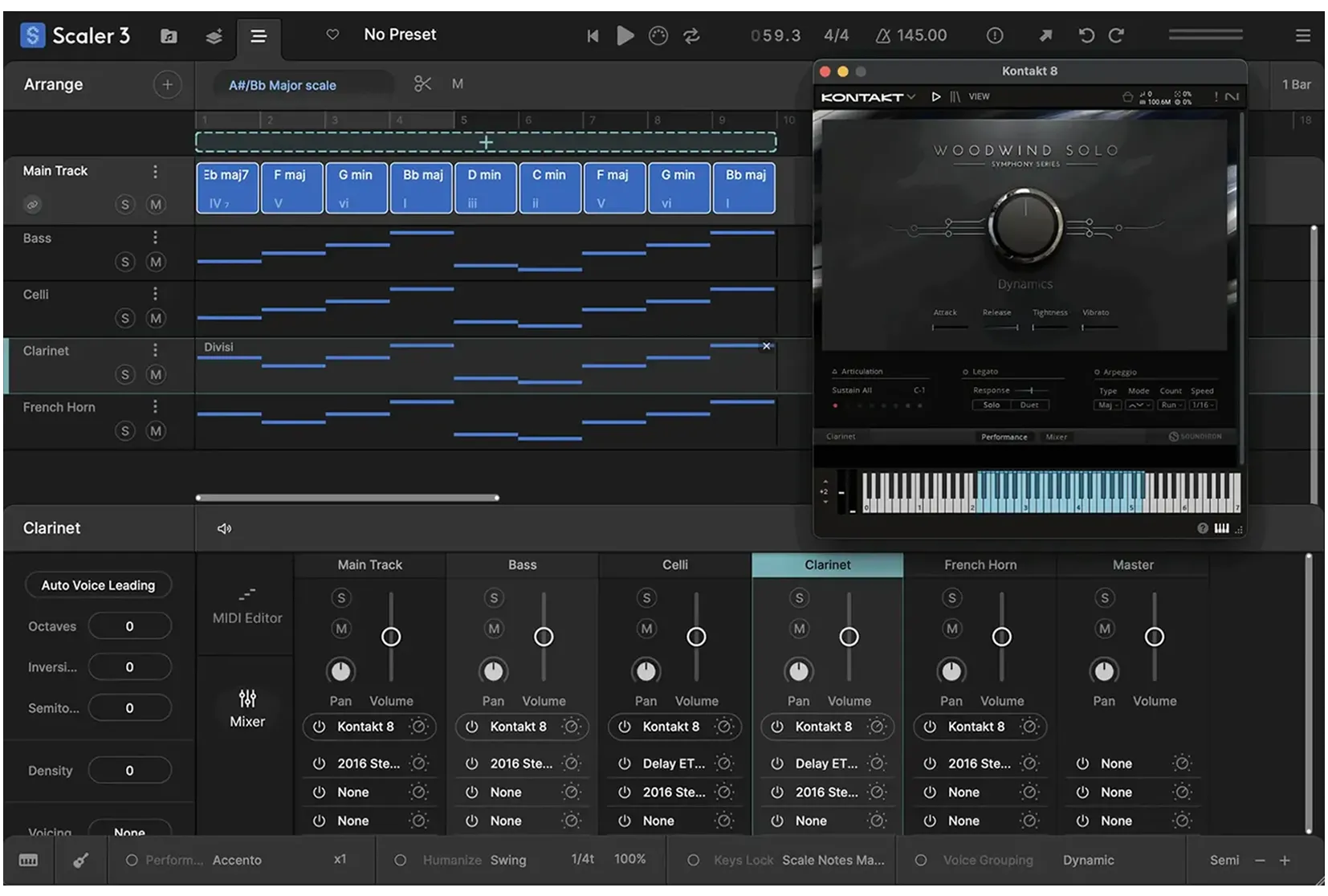Favorite the preset with the heart icon

tap(332, 35)
